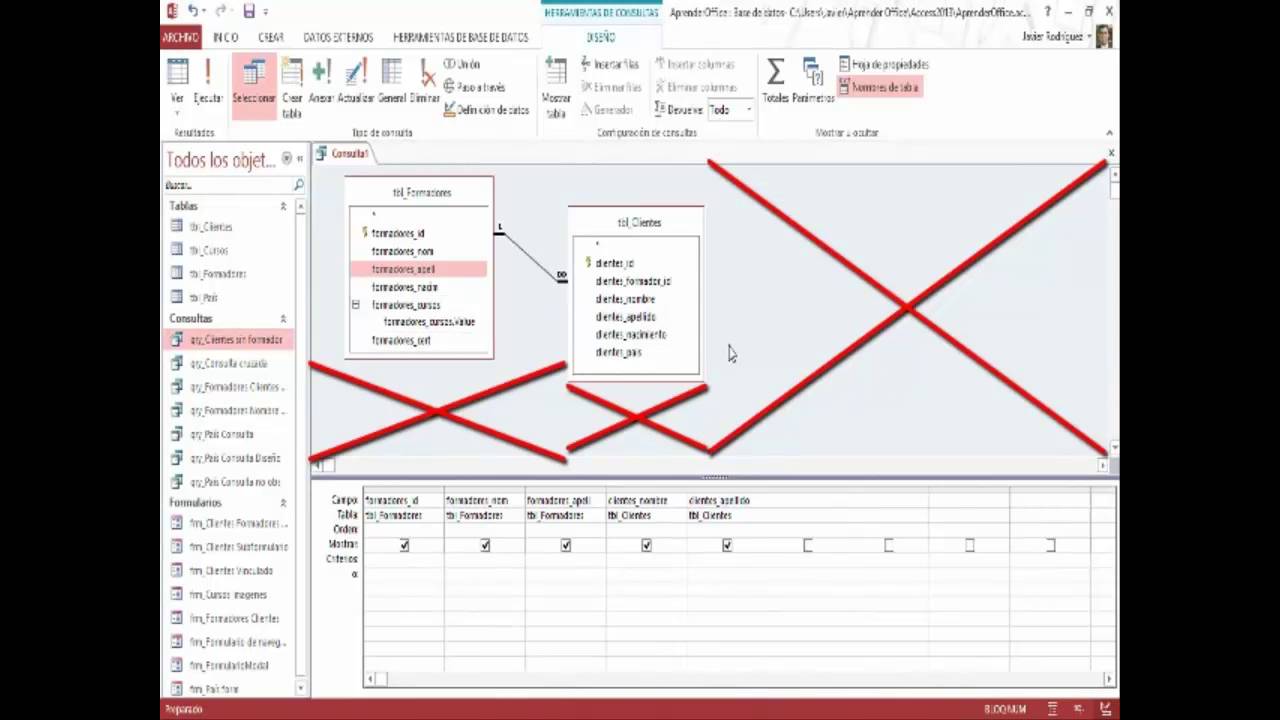Screen dimensions: 1280x720
Task: Open HERRAMIENTAS DE BASE DE DATOS tab
Action: pos(460,37)
